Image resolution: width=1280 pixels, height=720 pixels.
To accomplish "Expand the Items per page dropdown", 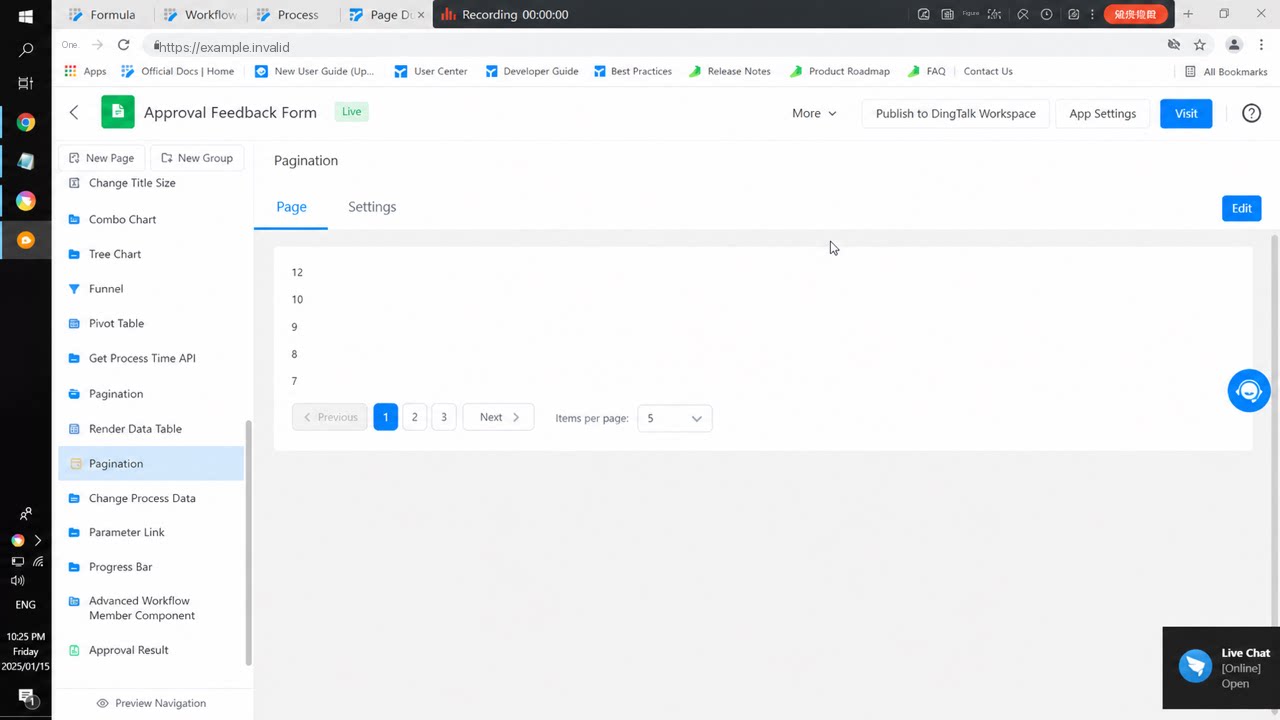I will 675,418.
